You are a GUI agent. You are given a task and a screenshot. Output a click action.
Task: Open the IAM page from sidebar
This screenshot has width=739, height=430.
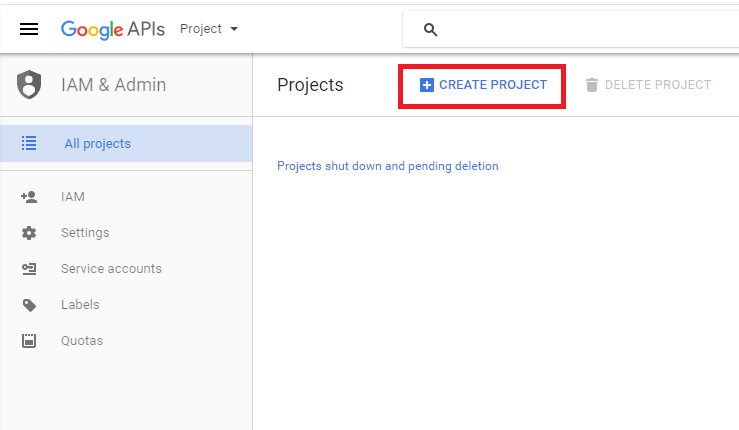click(x=73, y=197)
